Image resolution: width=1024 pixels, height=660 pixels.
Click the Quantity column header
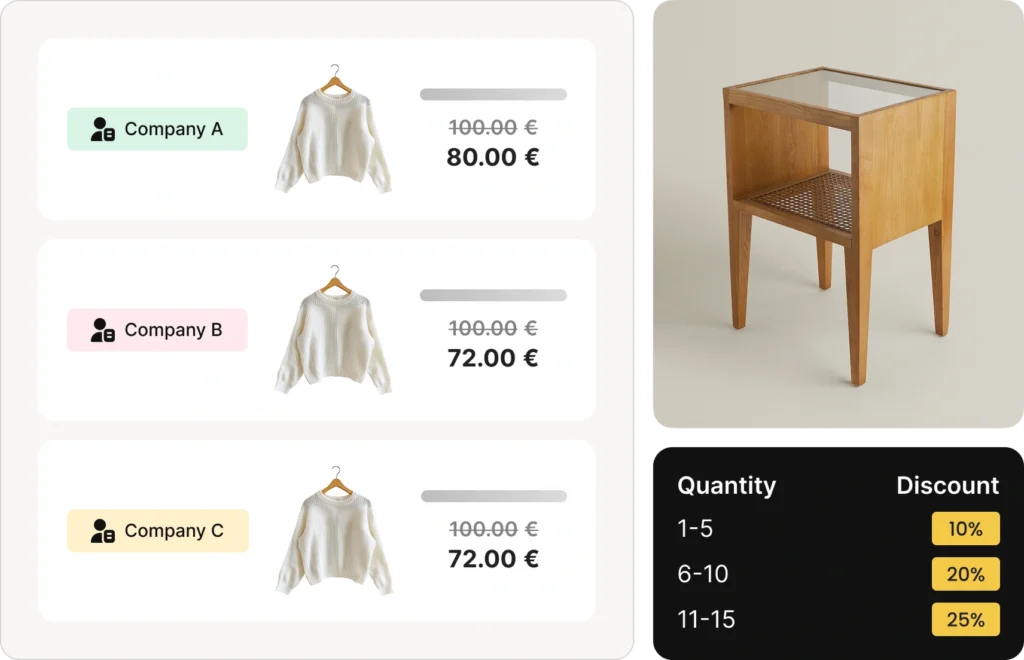coord(726,486)
